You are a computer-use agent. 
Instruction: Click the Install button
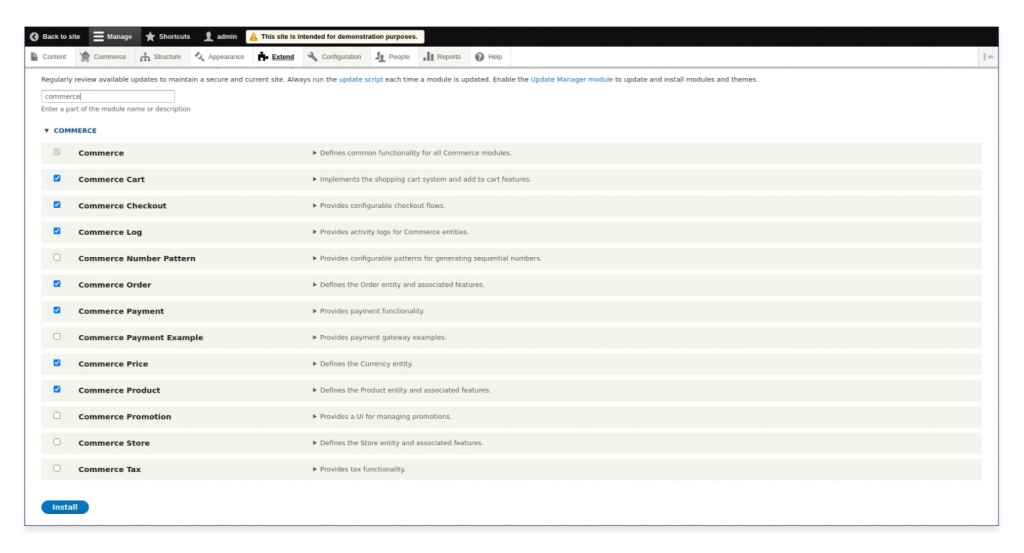click(65, 507)
